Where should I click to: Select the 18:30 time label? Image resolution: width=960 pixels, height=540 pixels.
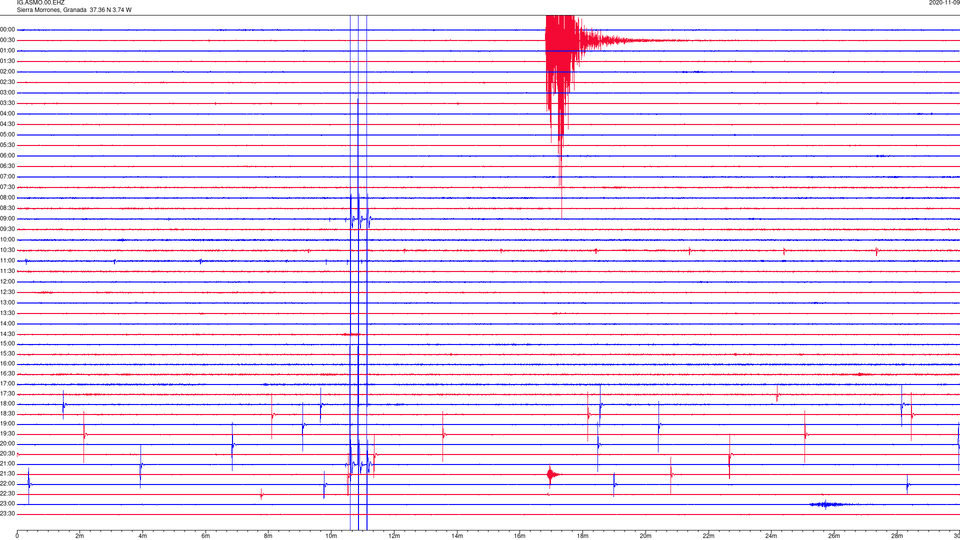tap(7, 413)
